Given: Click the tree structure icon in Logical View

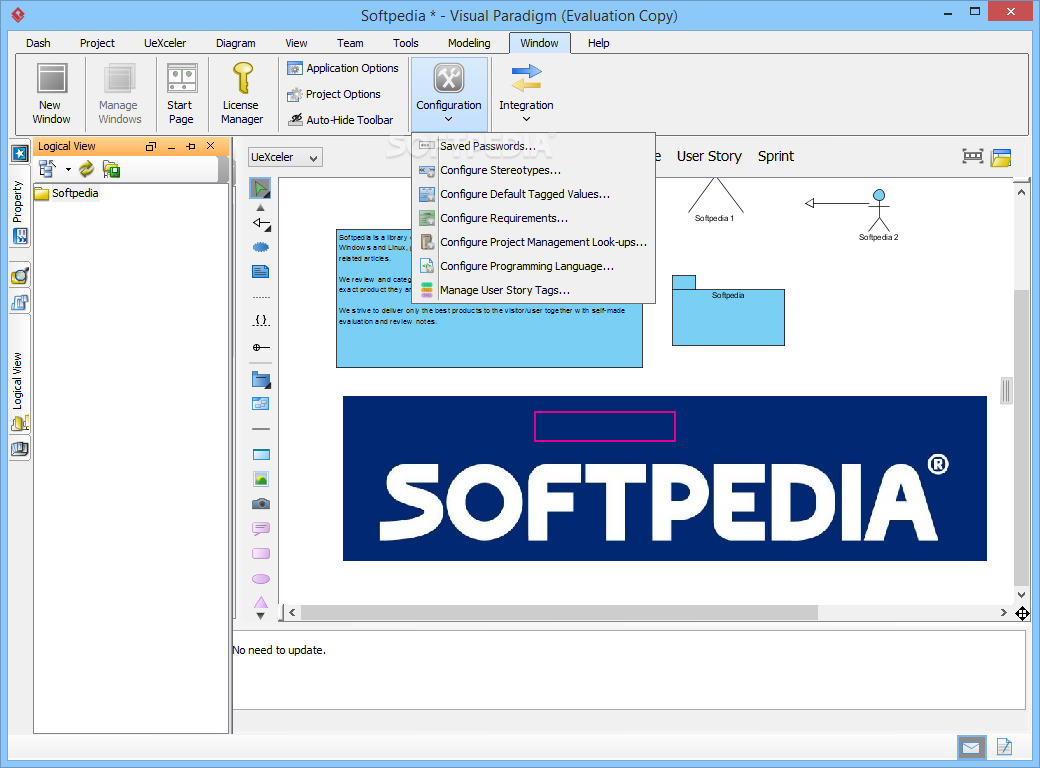Looking at the screenshot, I should [x=48, y=169].
